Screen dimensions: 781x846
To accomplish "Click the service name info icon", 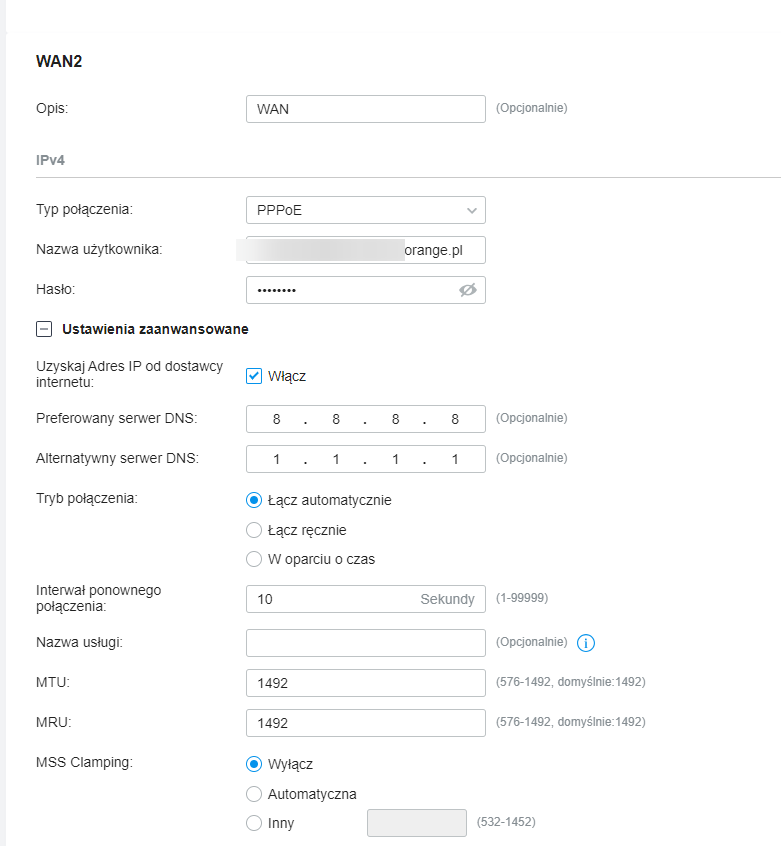I will pyautogui.click(x=587, y=642).
